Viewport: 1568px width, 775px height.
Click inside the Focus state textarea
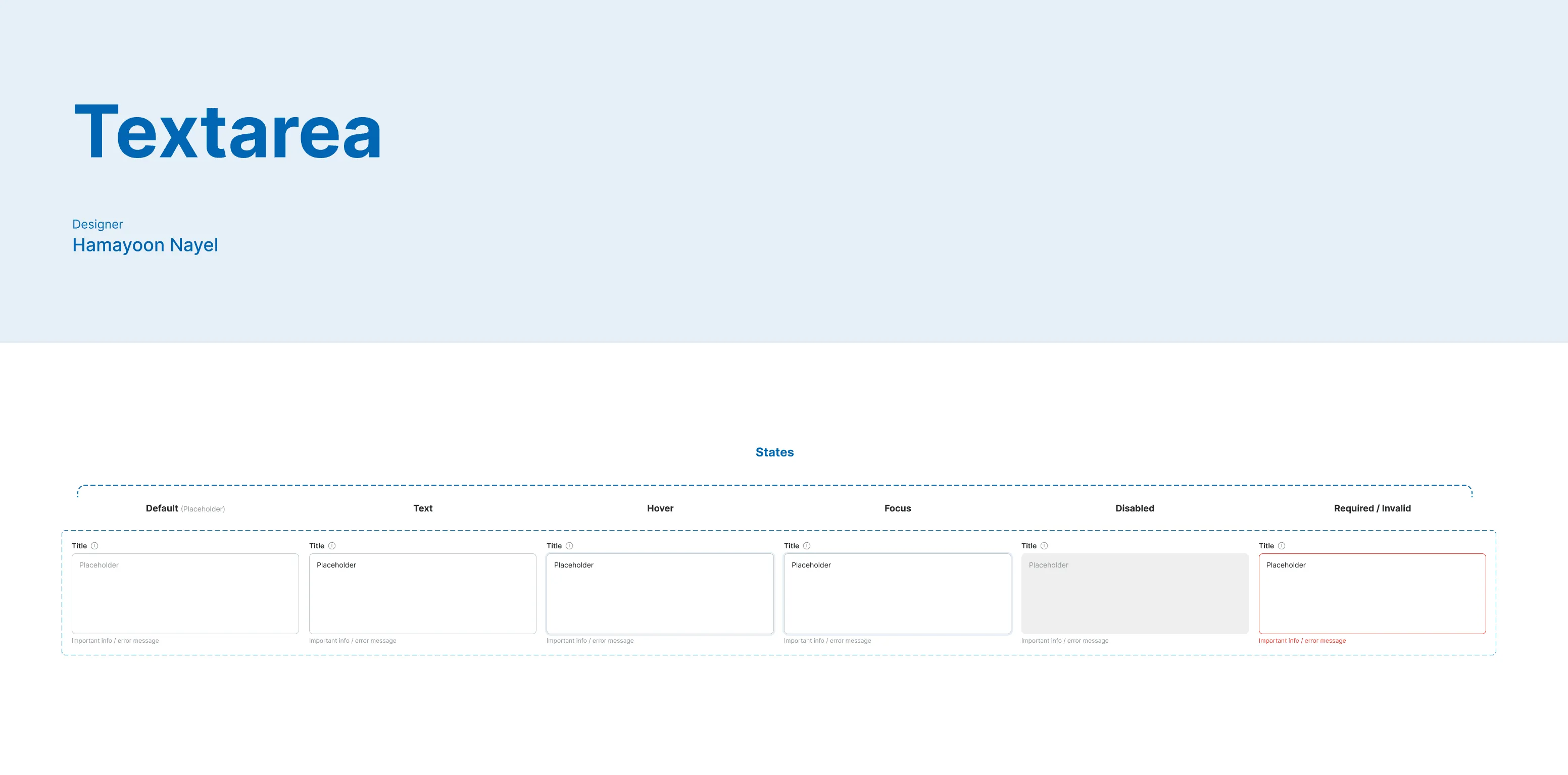pos(897,594)
